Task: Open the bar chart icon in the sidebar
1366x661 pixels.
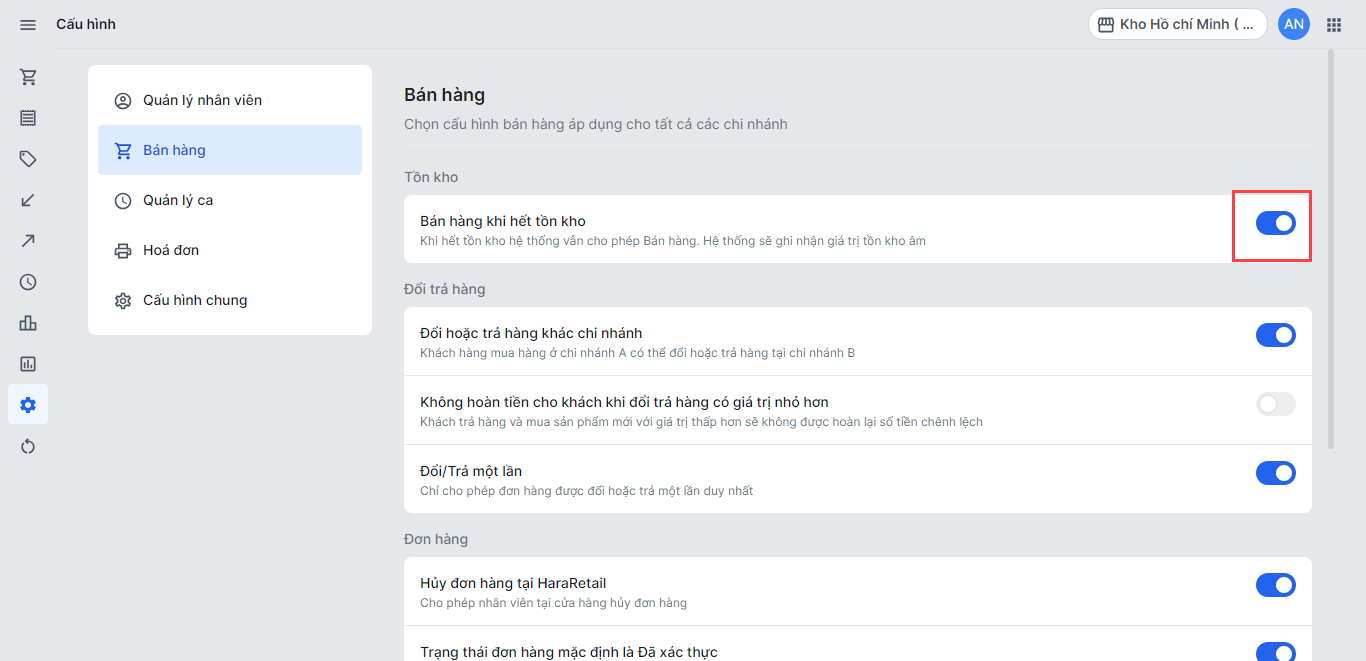Action: coord(28,323)
